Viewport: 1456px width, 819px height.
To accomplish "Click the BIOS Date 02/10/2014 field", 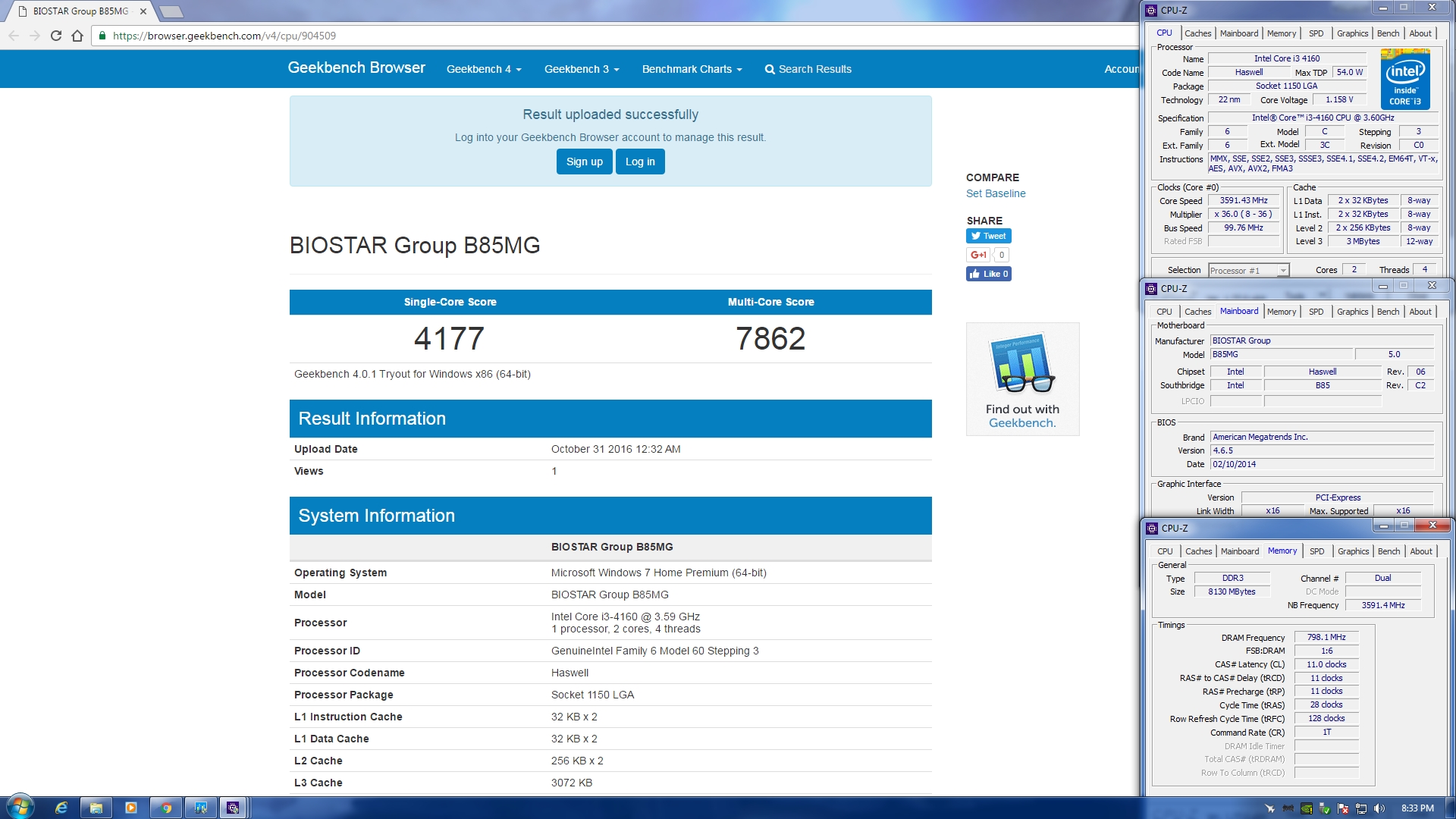I will point(1322,465).
